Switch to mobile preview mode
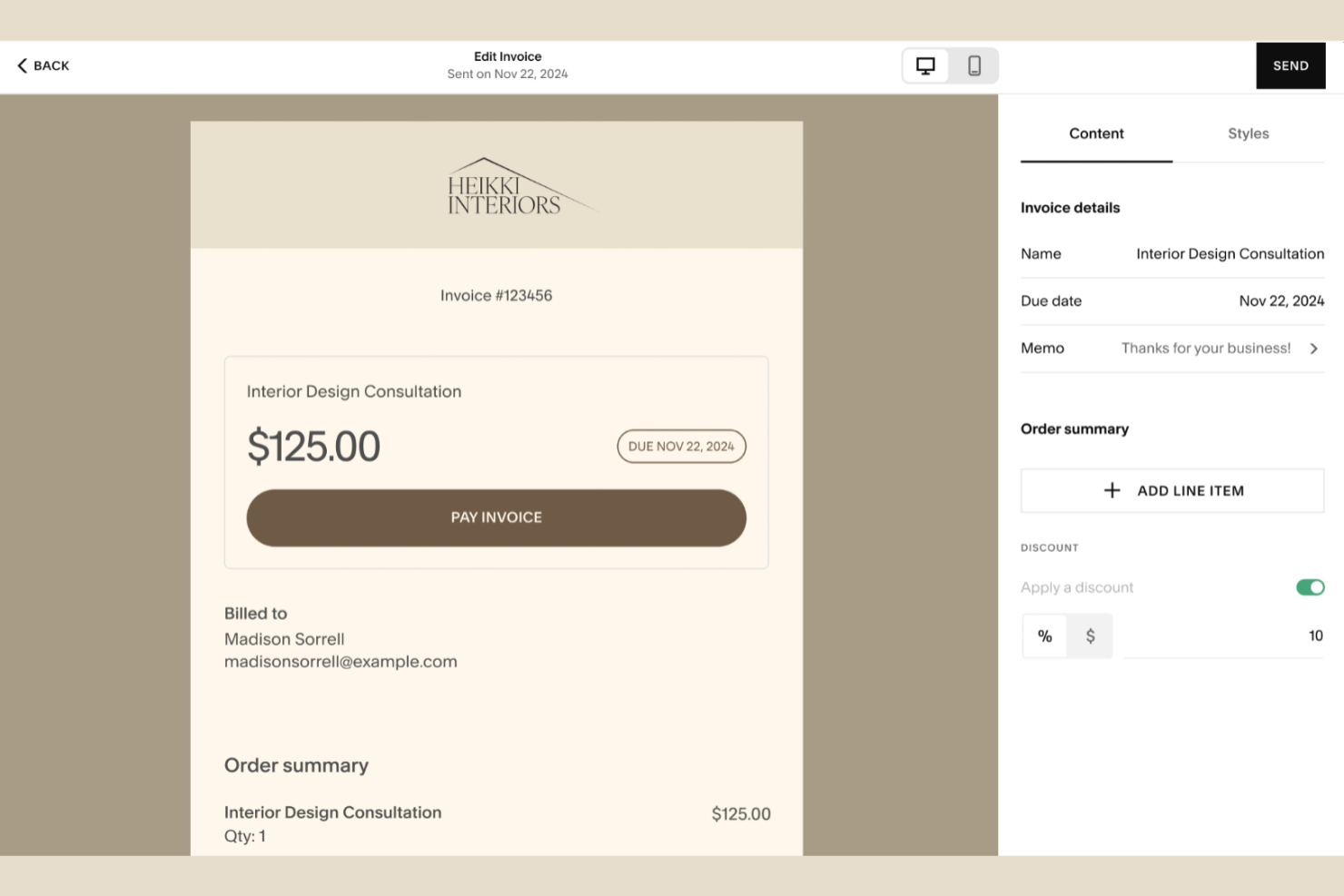Screen dimensions: 1344x896 coord(974,65)
